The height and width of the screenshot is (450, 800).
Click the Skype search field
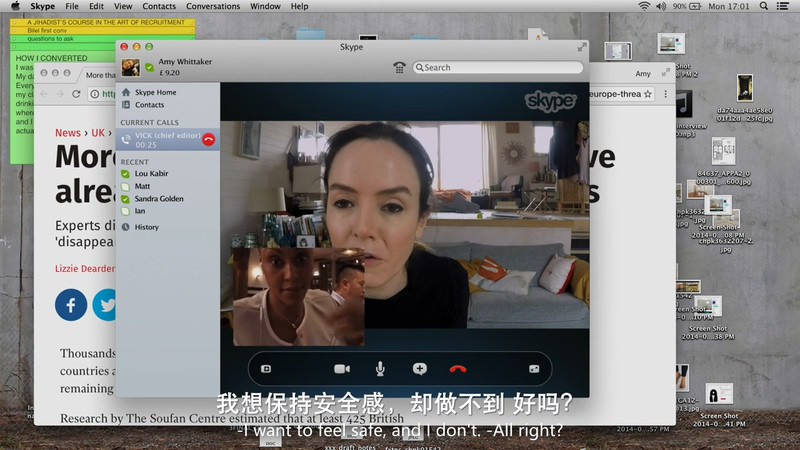(x=500, y=68)
